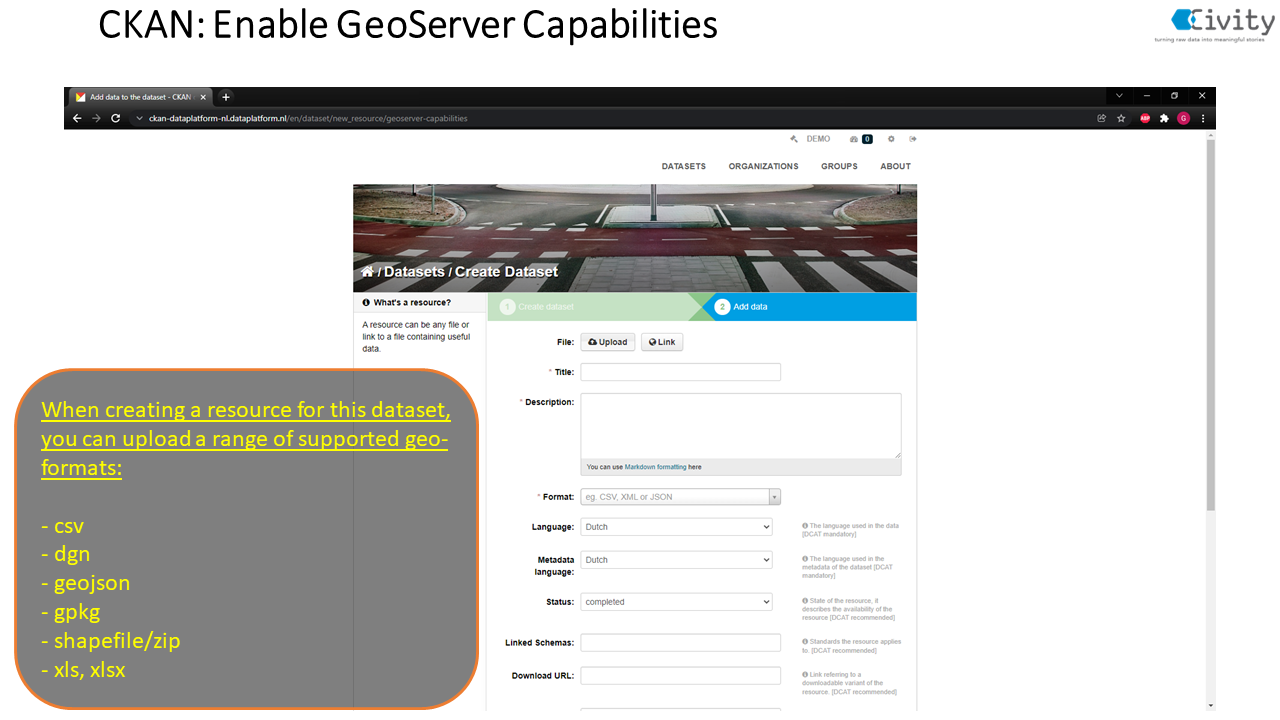This screenshot has height=720, width=1280.
Task: Focus the Title input field
Action: pos(680,372)
